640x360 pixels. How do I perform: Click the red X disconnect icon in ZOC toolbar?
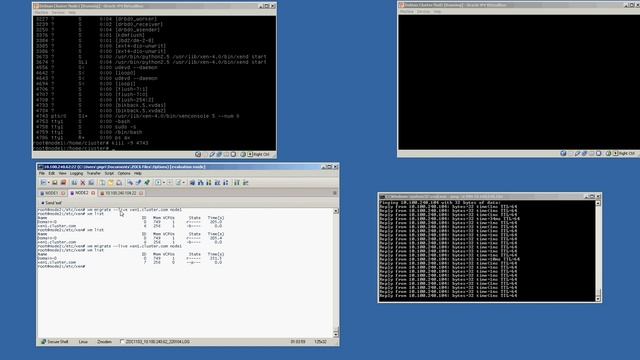(x=82, y=182)
